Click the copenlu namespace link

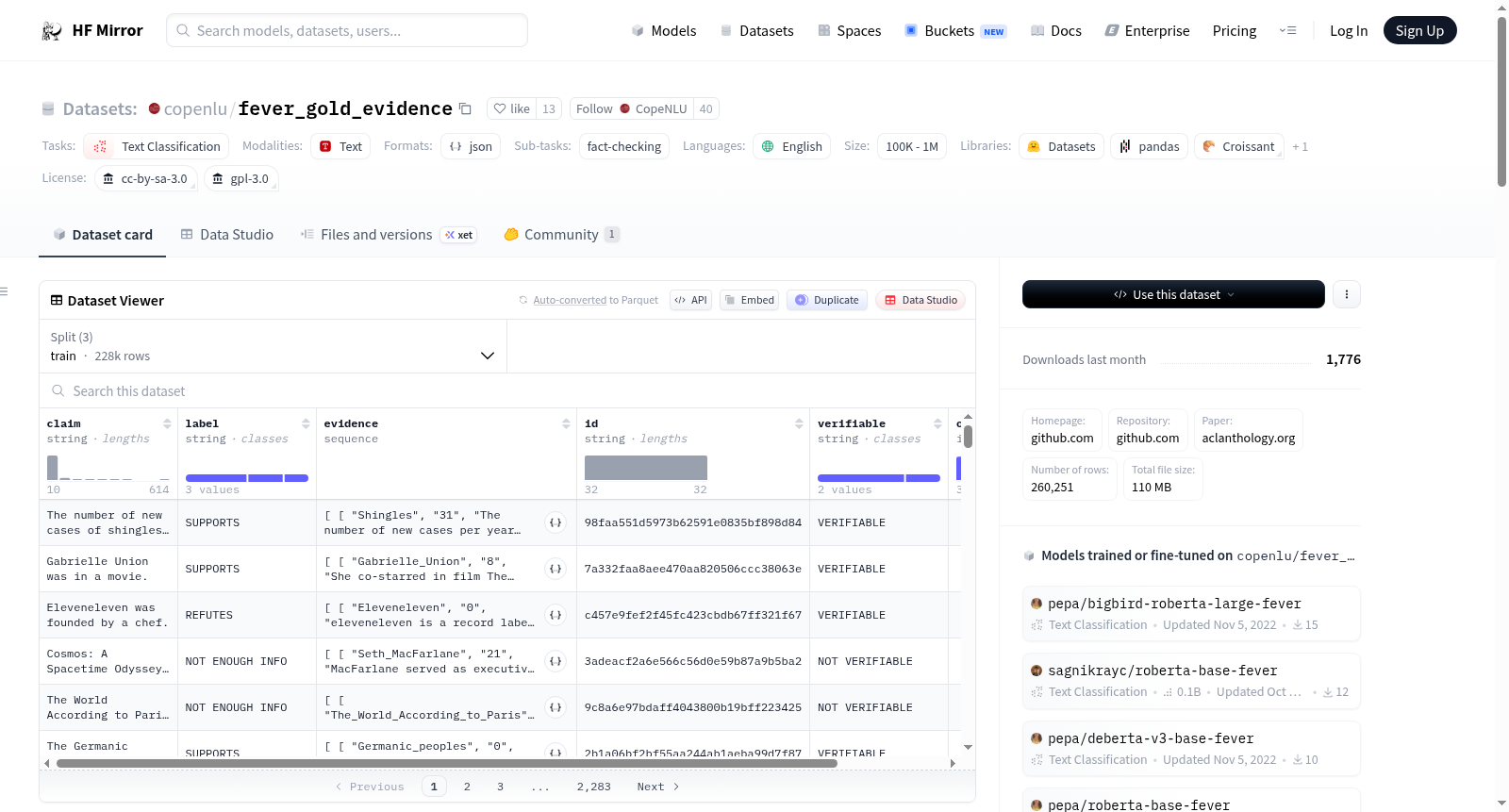tap(195, 108)
